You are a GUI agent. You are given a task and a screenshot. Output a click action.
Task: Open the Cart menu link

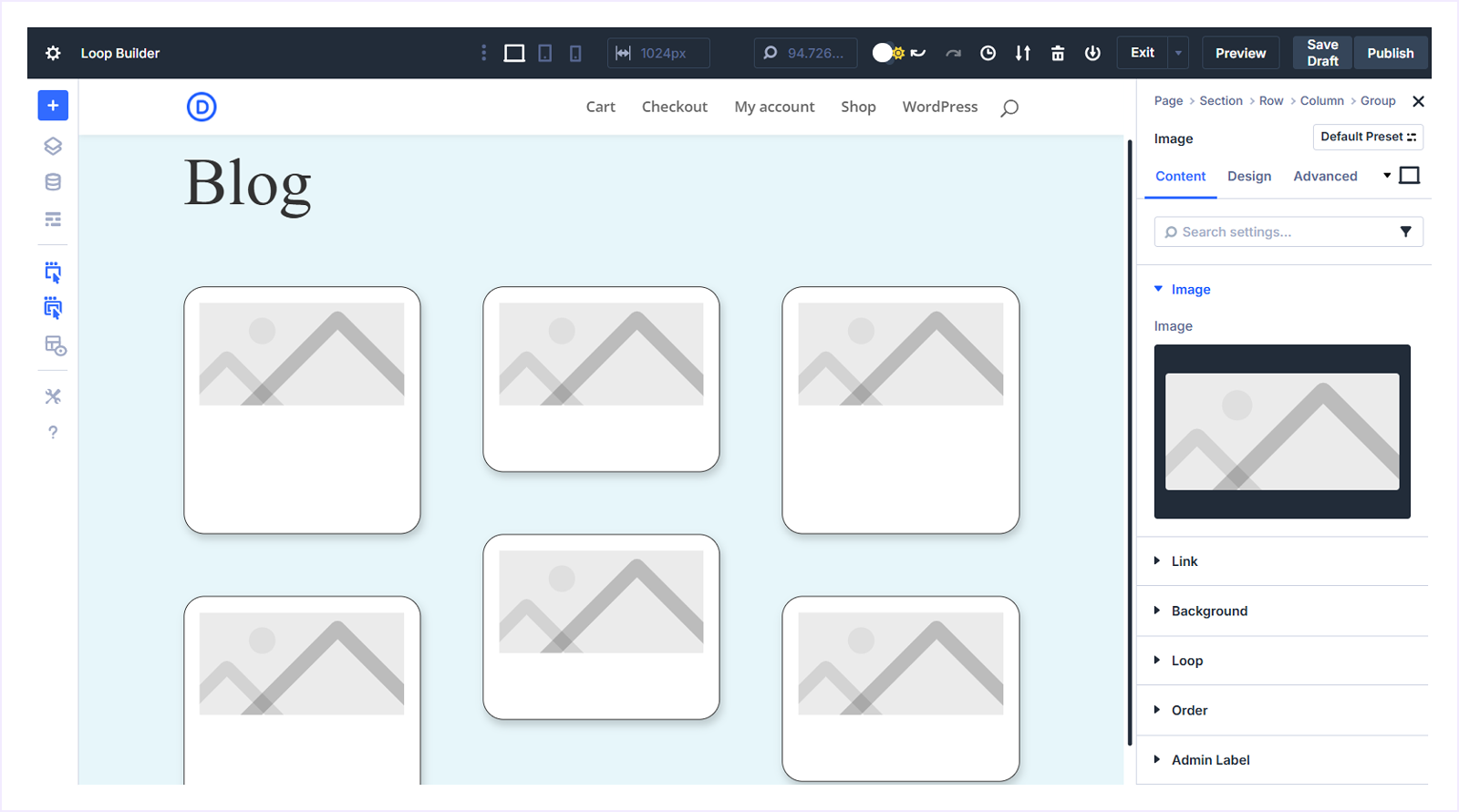point(600,107)
